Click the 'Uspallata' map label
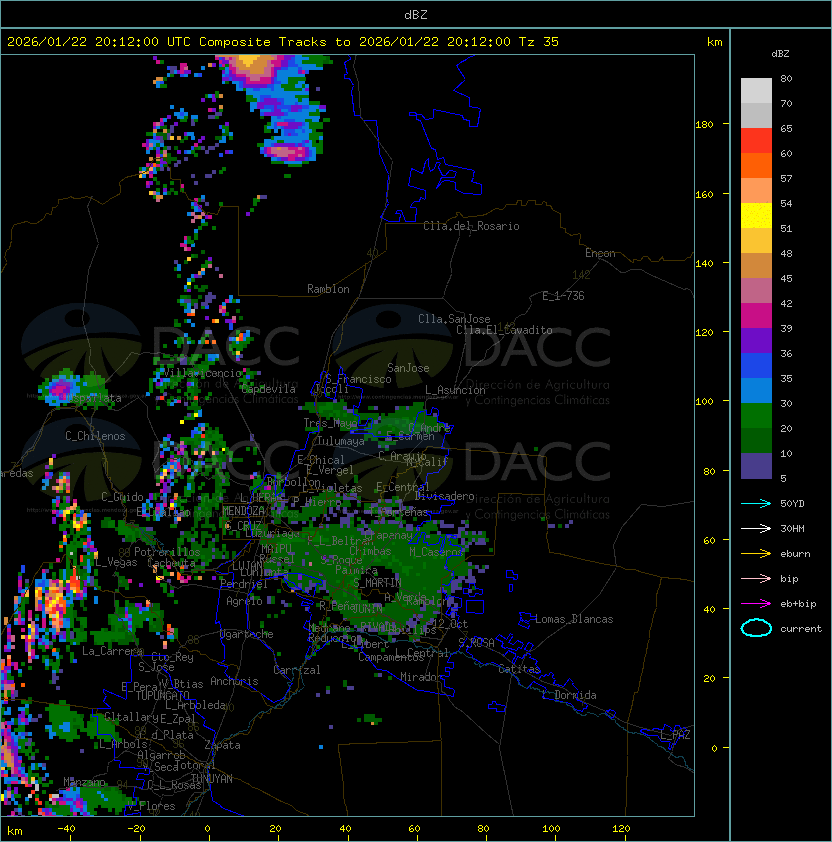 [94, 398]
